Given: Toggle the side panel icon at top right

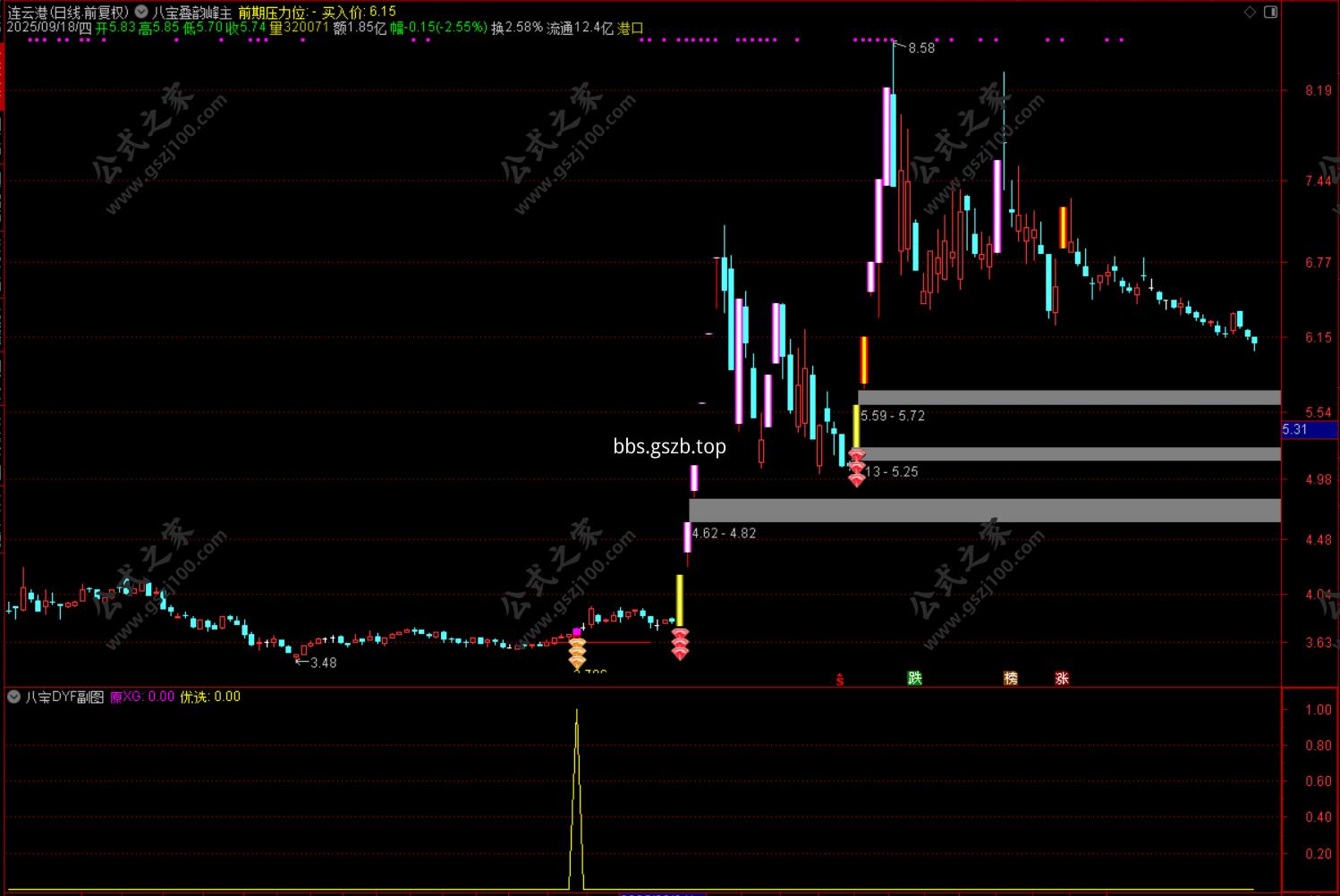Looking at the screenshot, I should point(1270,12).
